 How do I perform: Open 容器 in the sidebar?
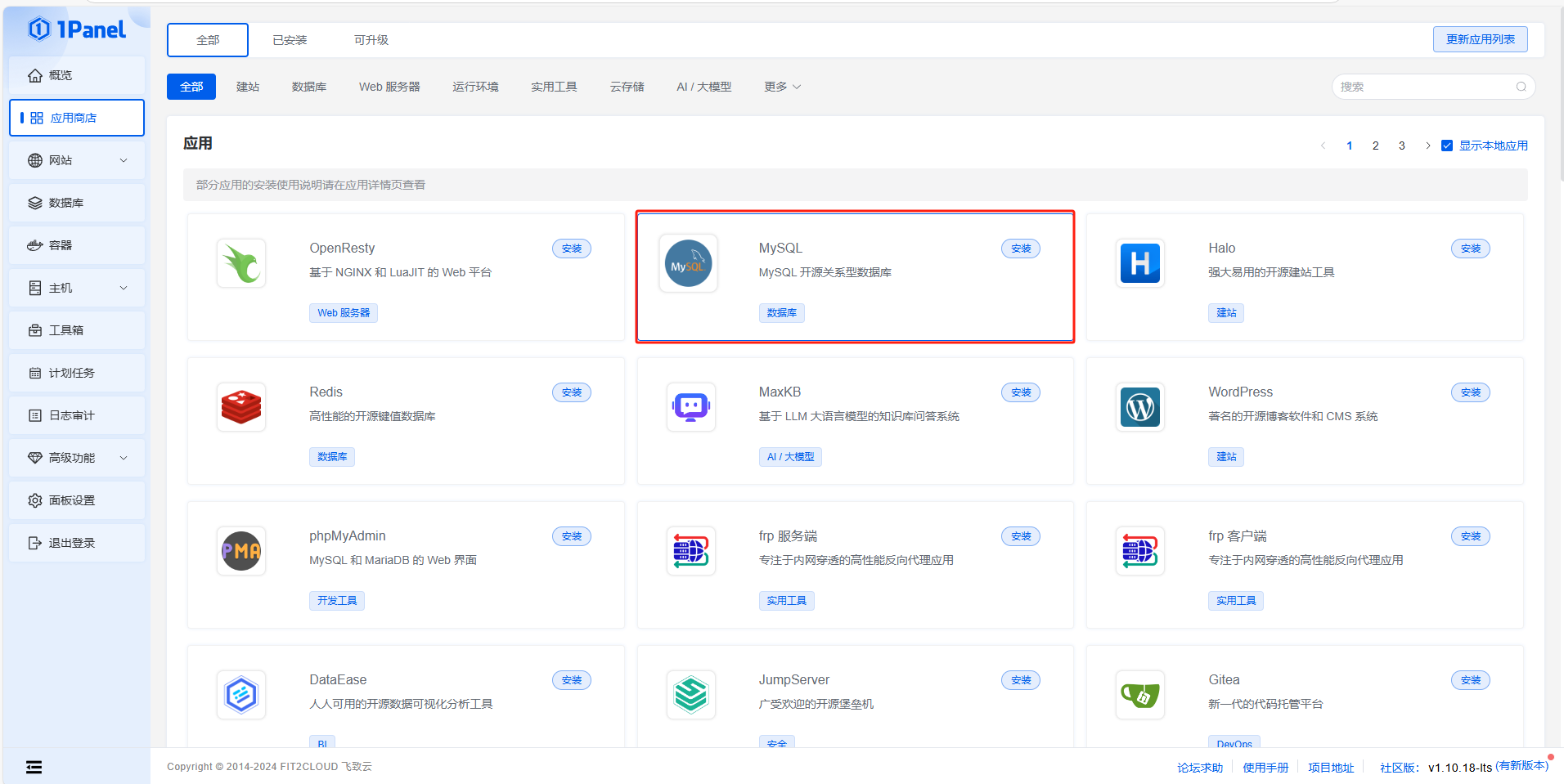coord(77,245)
